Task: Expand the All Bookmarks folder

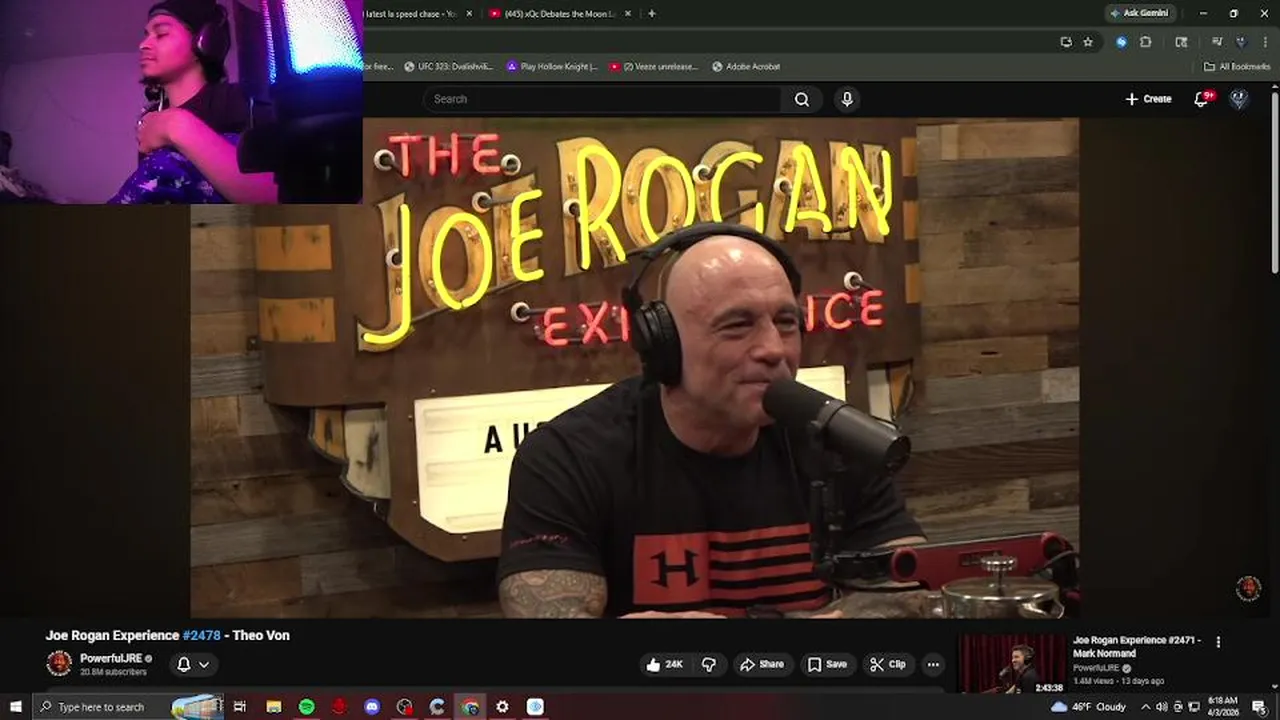Action: 1237,66
